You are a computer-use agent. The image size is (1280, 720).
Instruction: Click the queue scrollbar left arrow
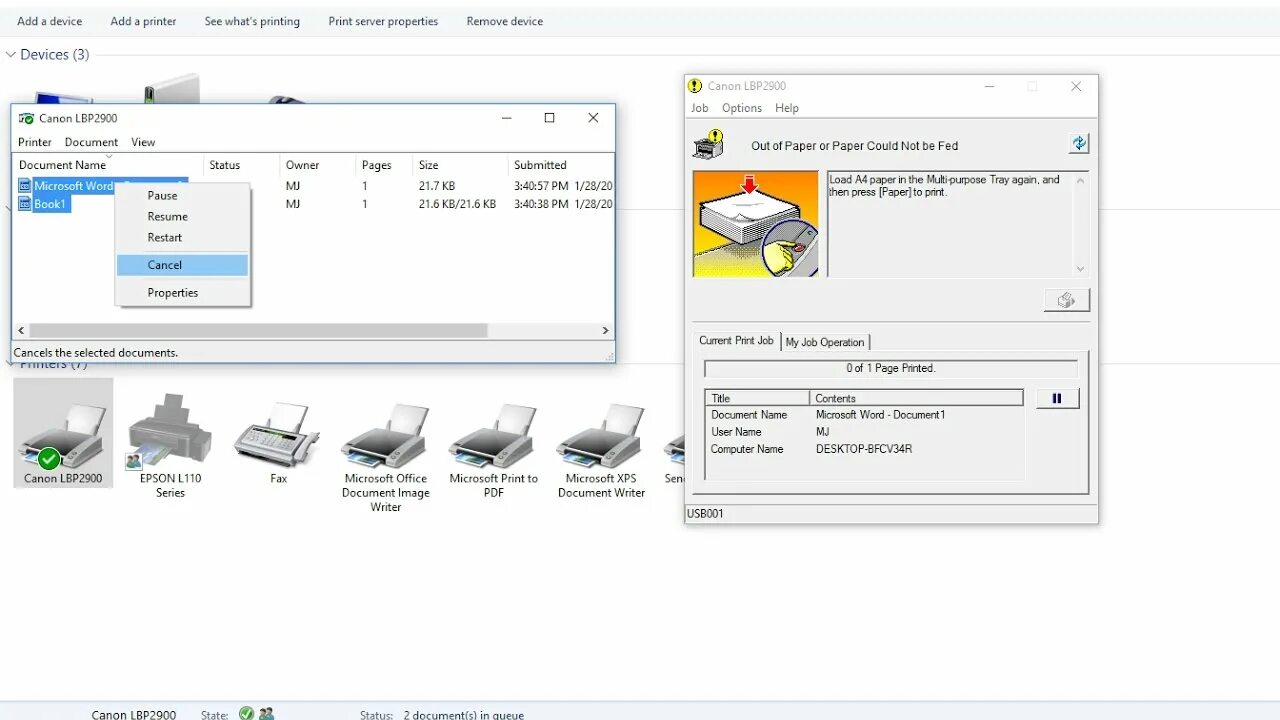pos(21,330)
